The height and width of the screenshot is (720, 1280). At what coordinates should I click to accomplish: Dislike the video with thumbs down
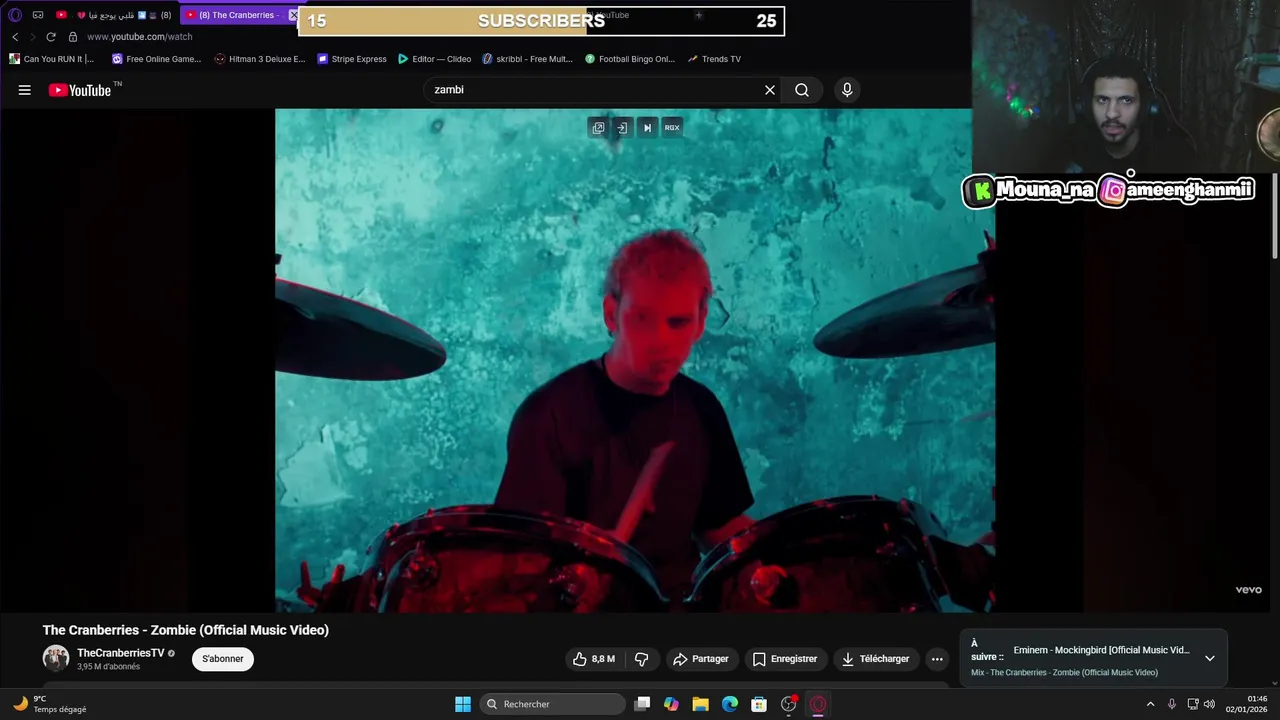642,659
